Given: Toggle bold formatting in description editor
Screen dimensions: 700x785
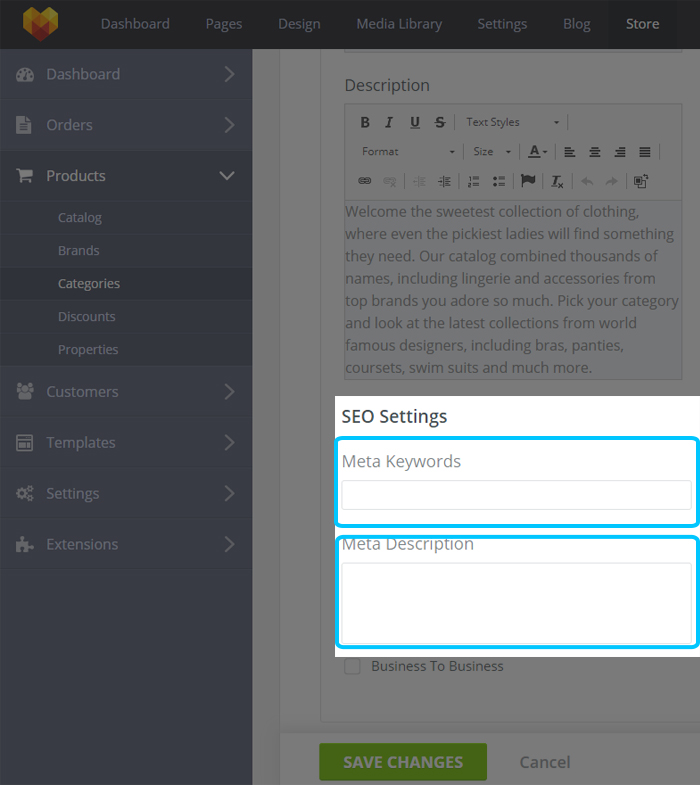Looking at the screenshot, I should click(x=365, y=122).
